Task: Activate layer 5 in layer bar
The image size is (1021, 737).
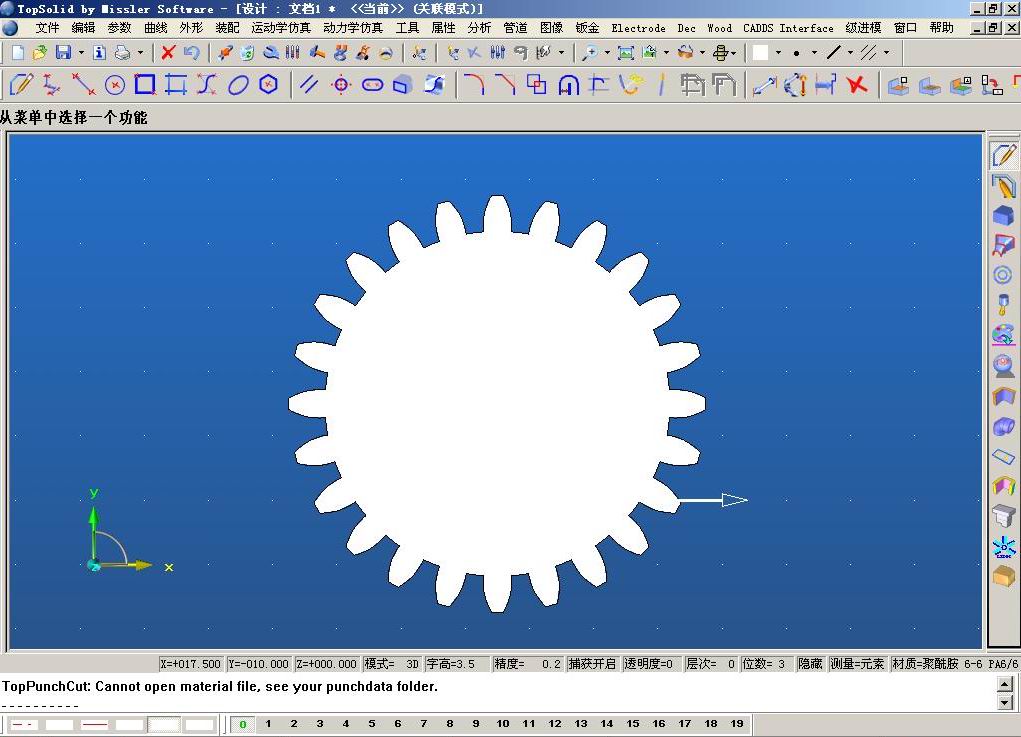Action: 372,724
